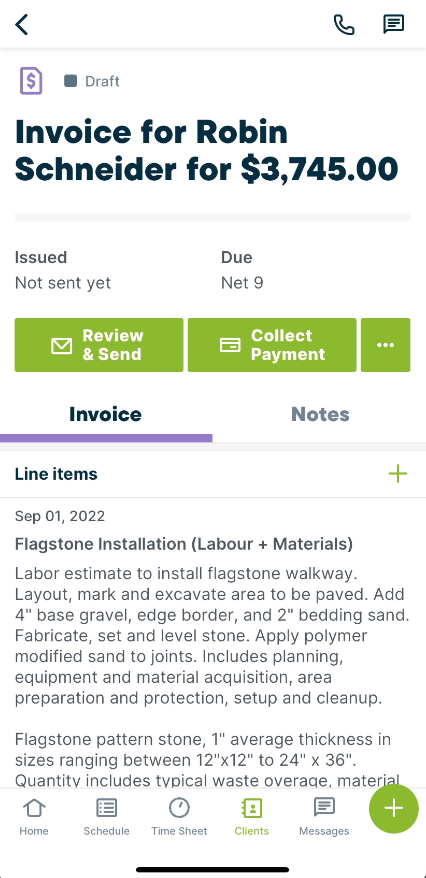Viewport: 426px width, 878px height.
Task: Tap the Due Net 9 field
Action: (242, 270)
